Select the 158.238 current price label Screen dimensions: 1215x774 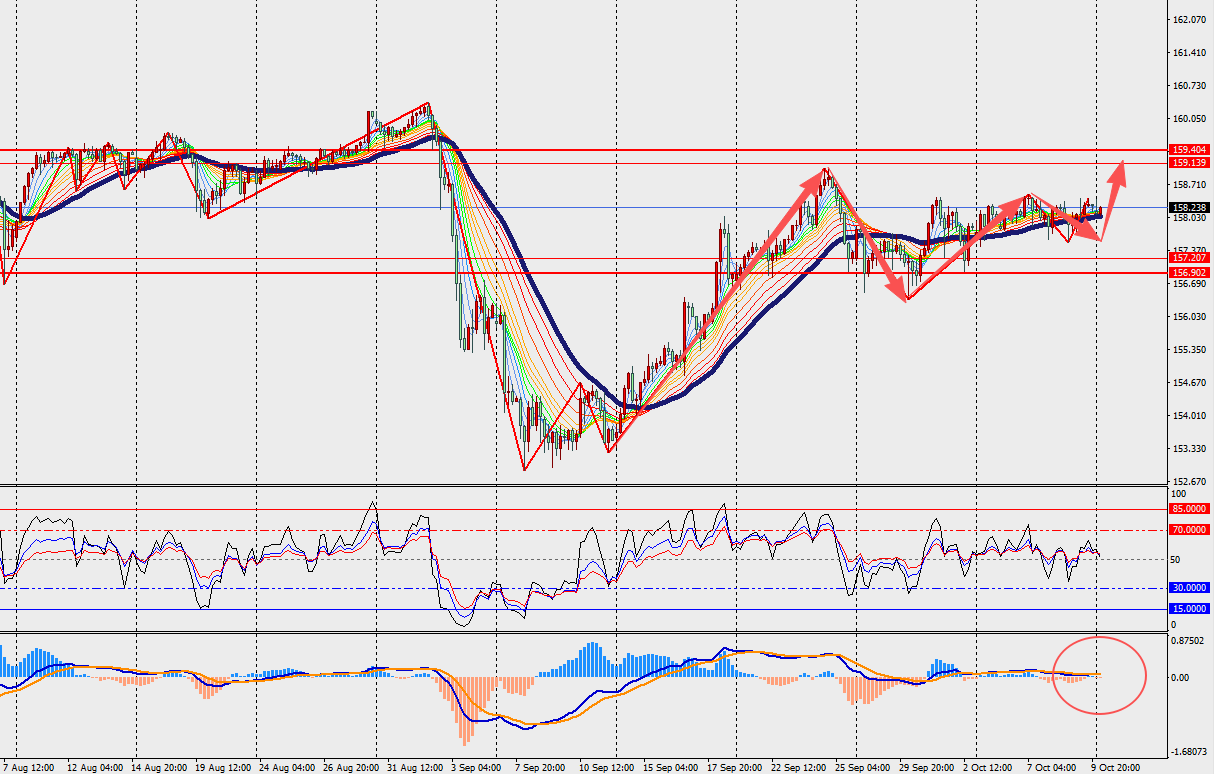[x=1187, y=208]
